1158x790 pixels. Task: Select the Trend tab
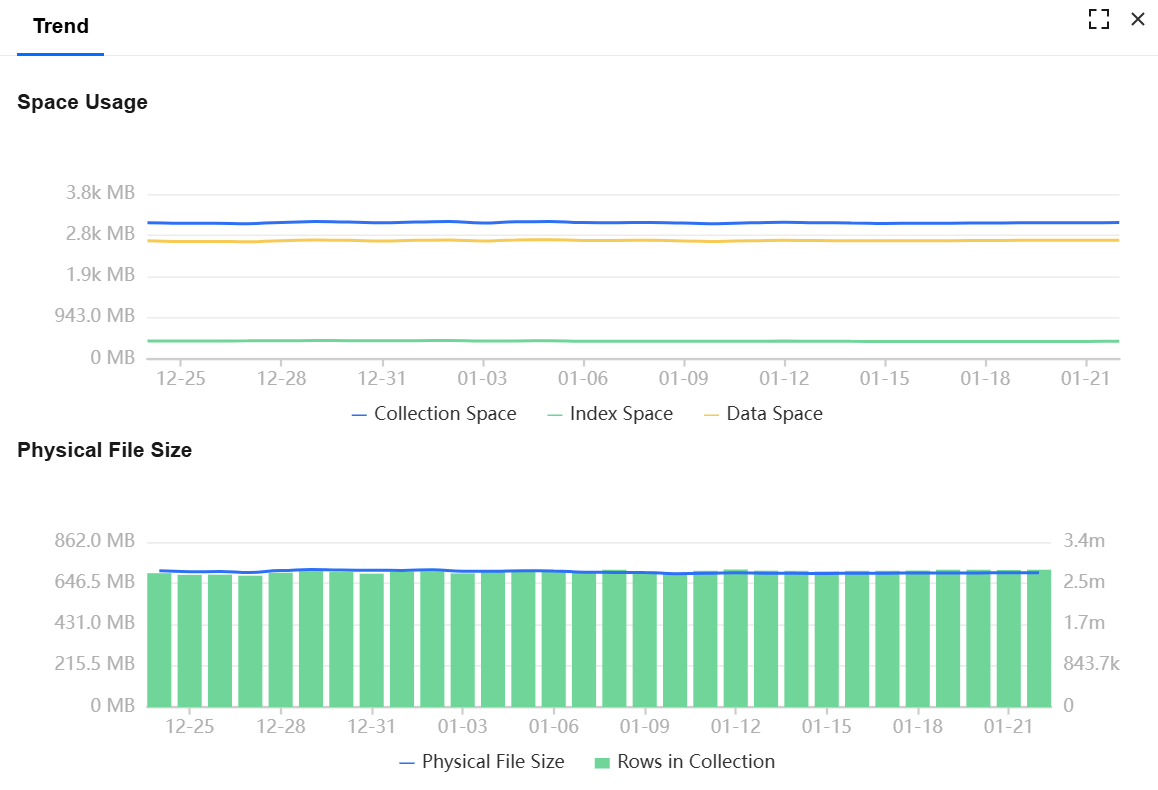61,27
